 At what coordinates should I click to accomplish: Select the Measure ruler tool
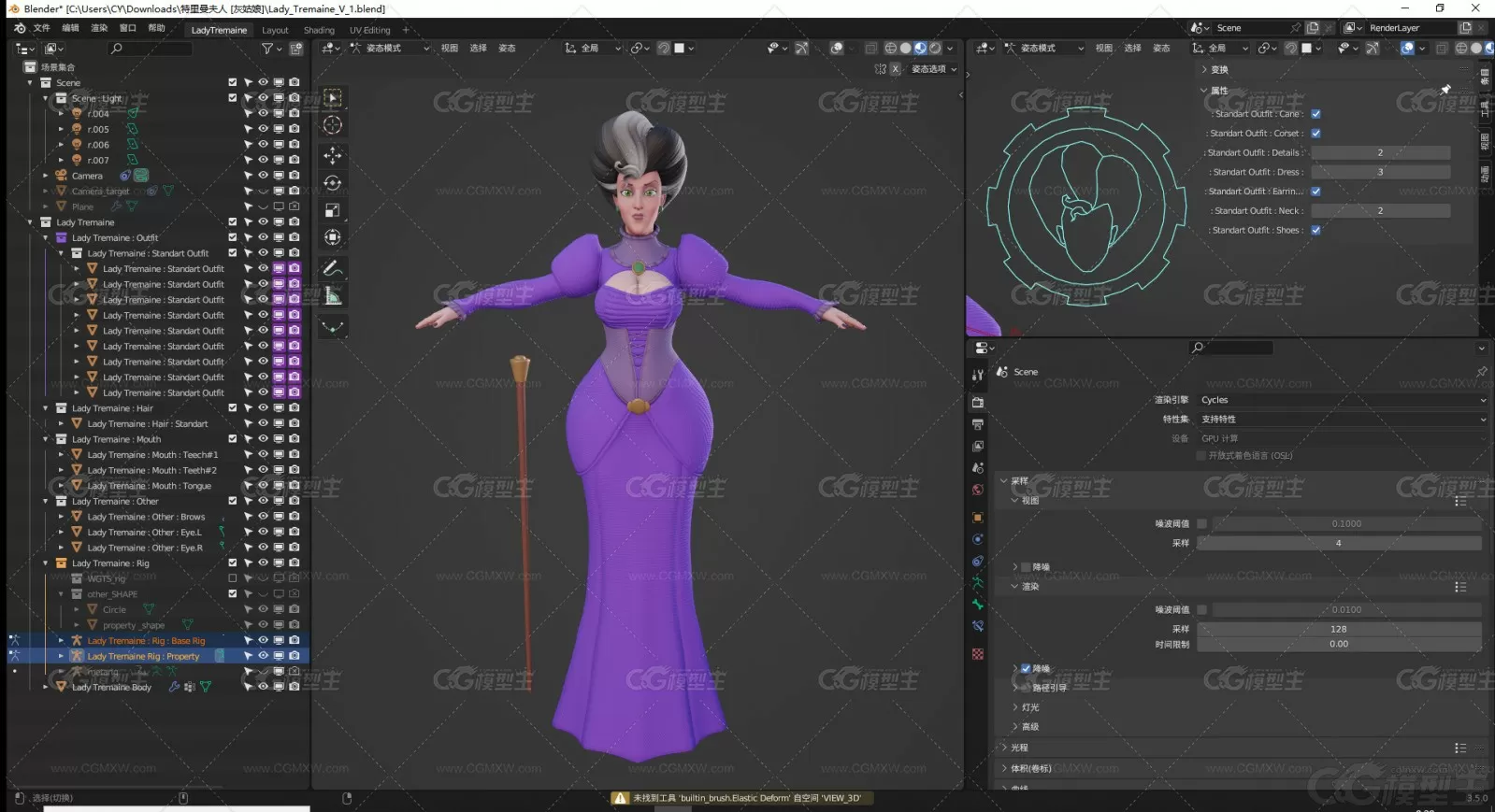[x=333, y=296]
